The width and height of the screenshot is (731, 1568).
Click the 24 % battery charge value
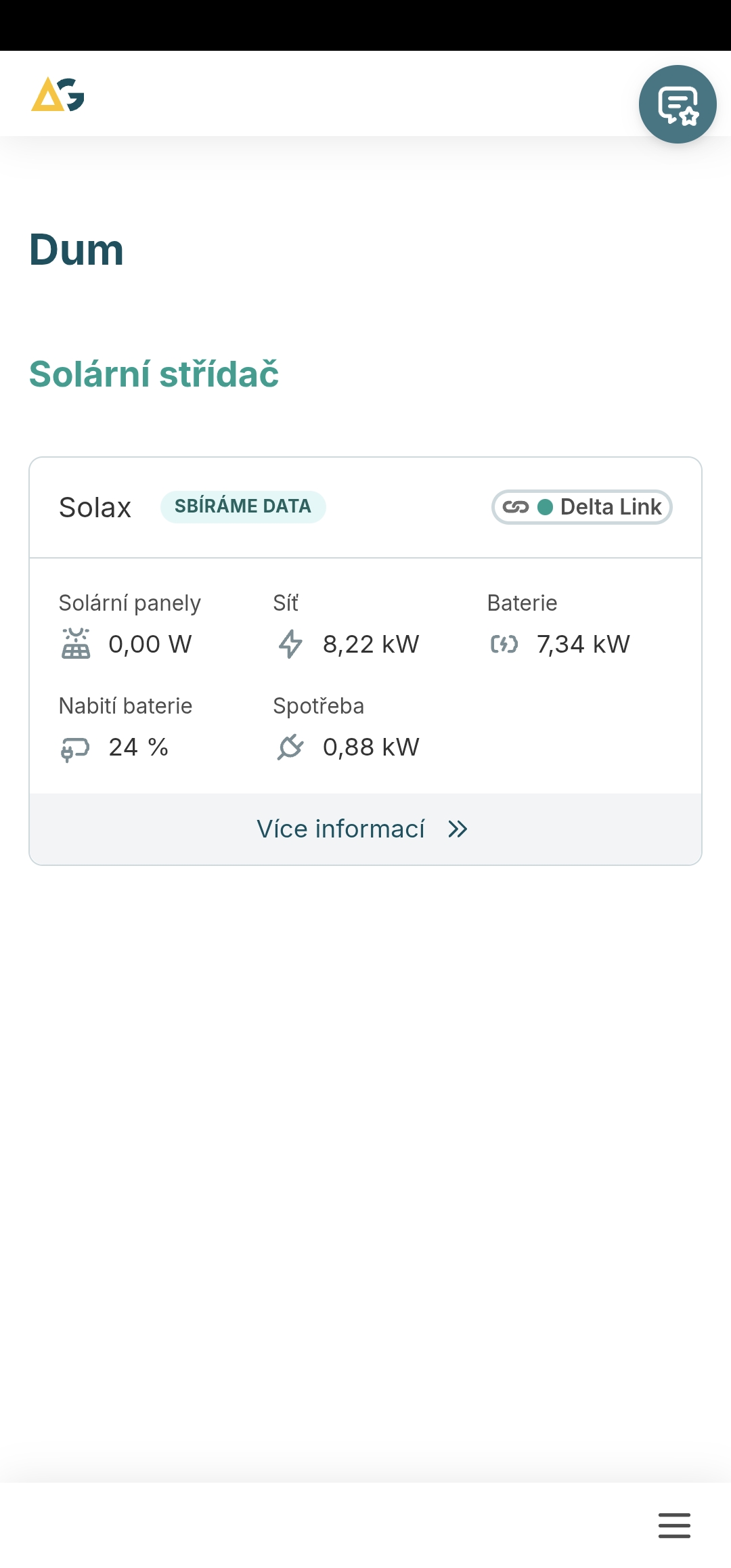(x=139, y=747)
